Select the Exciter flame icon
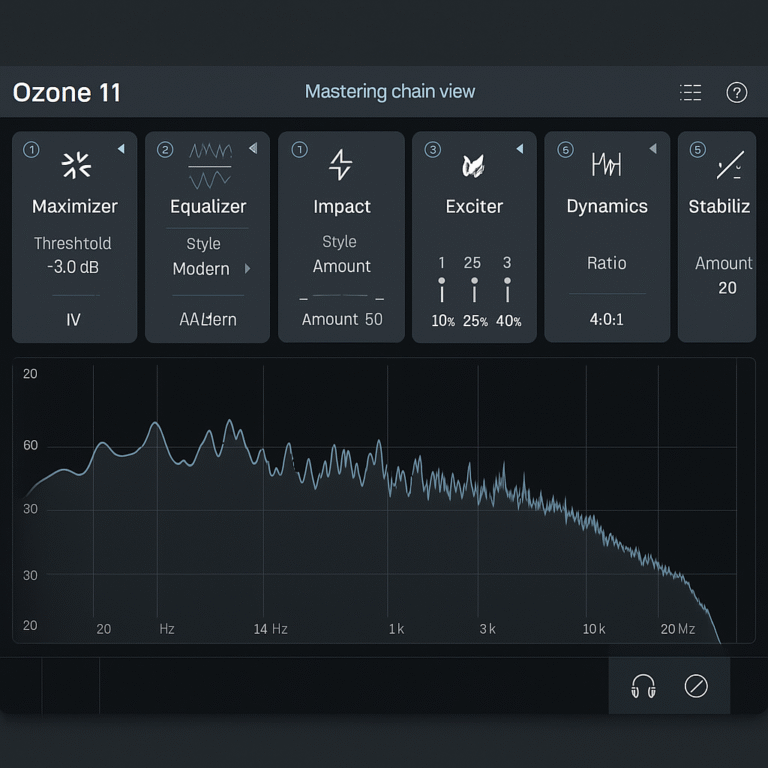768x768 pixels. click(x=473, y=166)
